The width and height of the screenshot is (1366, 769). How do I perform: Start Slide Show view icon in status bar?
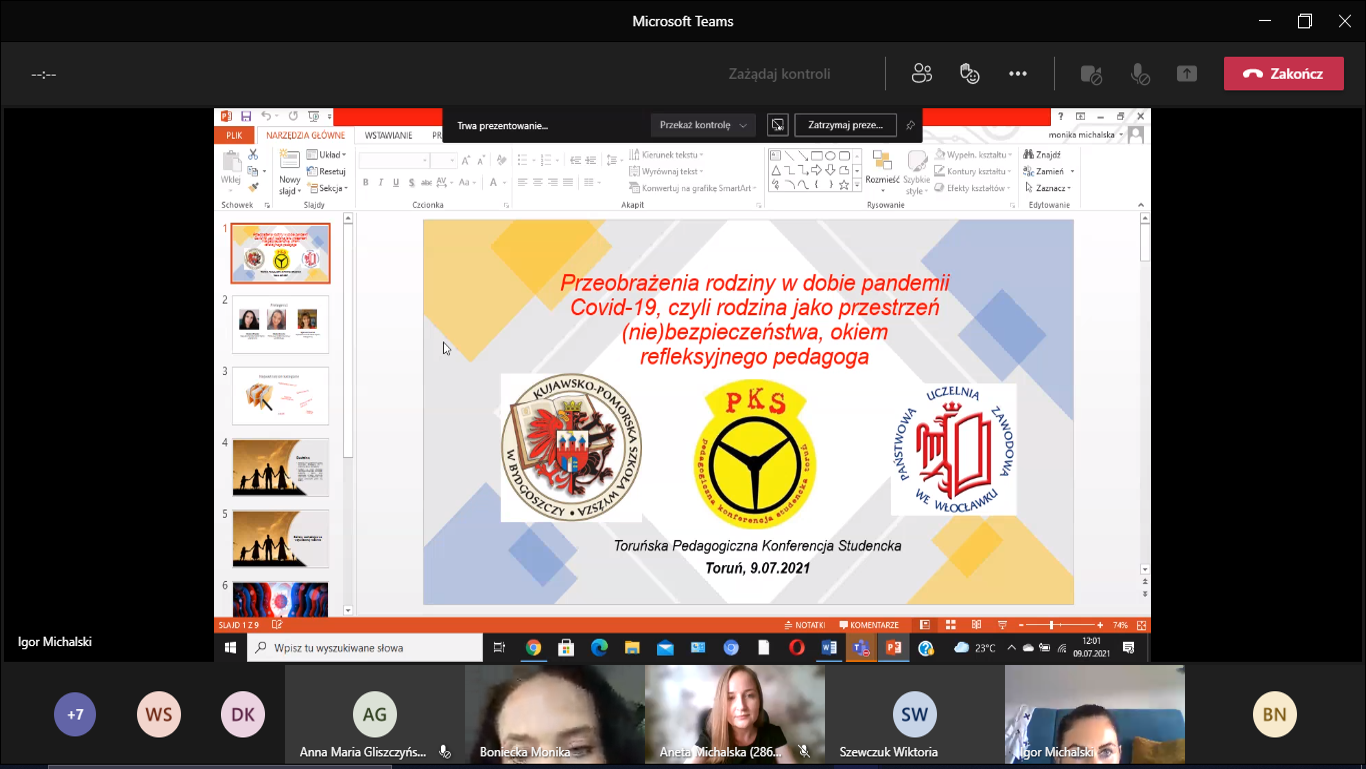coord(1001,625)
